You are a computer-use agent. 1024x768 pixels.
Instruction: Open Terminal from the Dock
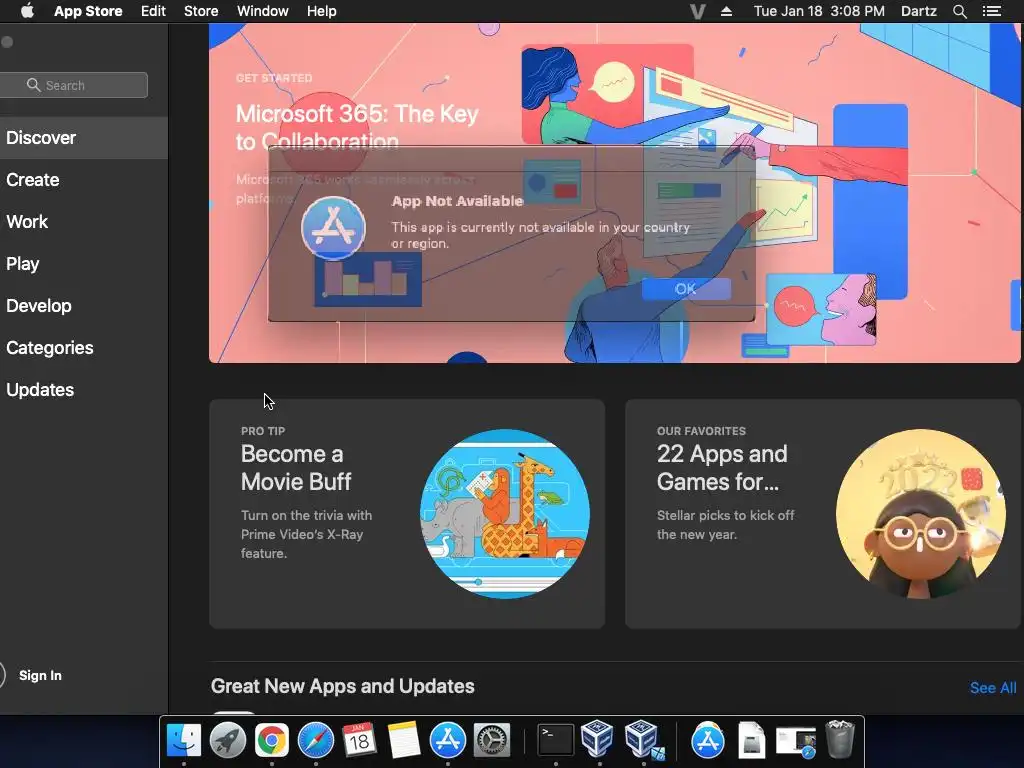click(x=556, y=740)
